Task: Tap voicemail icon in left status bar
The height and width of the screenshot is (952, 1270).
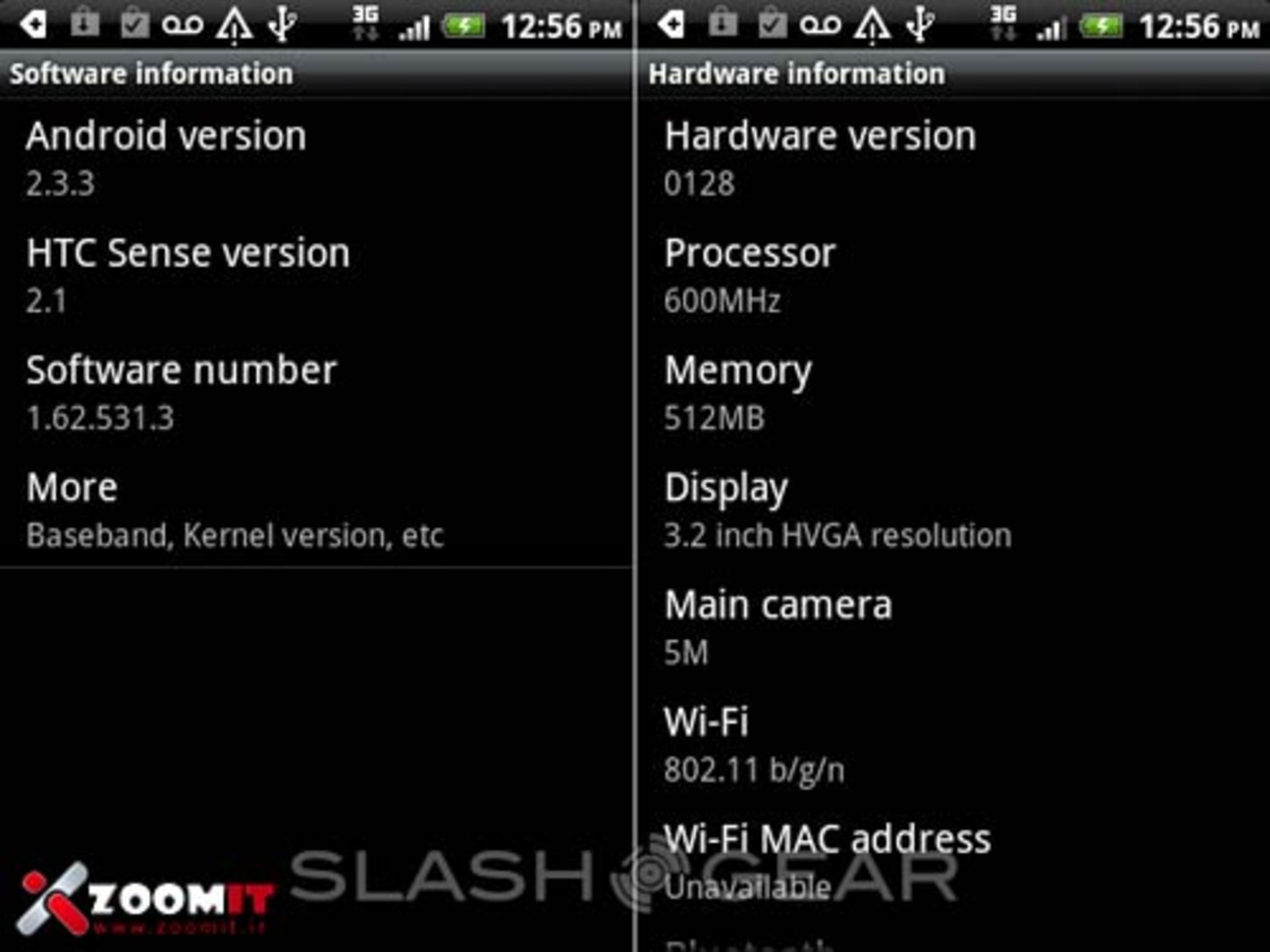Action: coord(182,25)
